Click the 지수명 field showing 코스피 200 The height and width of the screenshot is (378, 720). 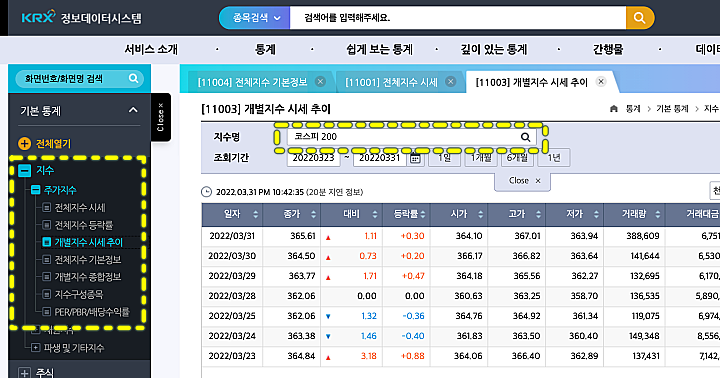coord(411,137)
